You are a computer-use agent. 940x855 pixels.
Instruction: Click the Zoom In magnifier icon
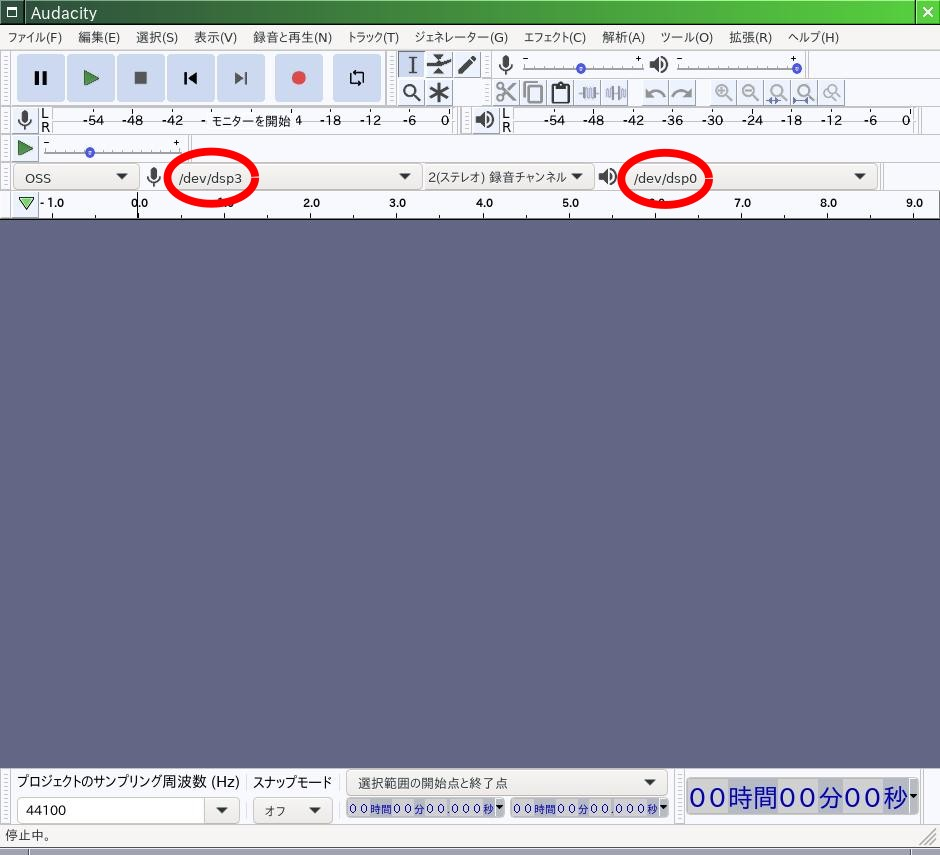723,93
